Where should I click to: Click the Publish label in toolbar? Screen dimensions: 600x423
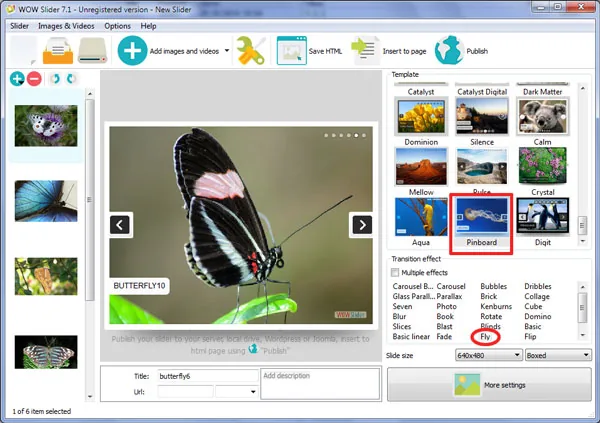click(477, 51)
